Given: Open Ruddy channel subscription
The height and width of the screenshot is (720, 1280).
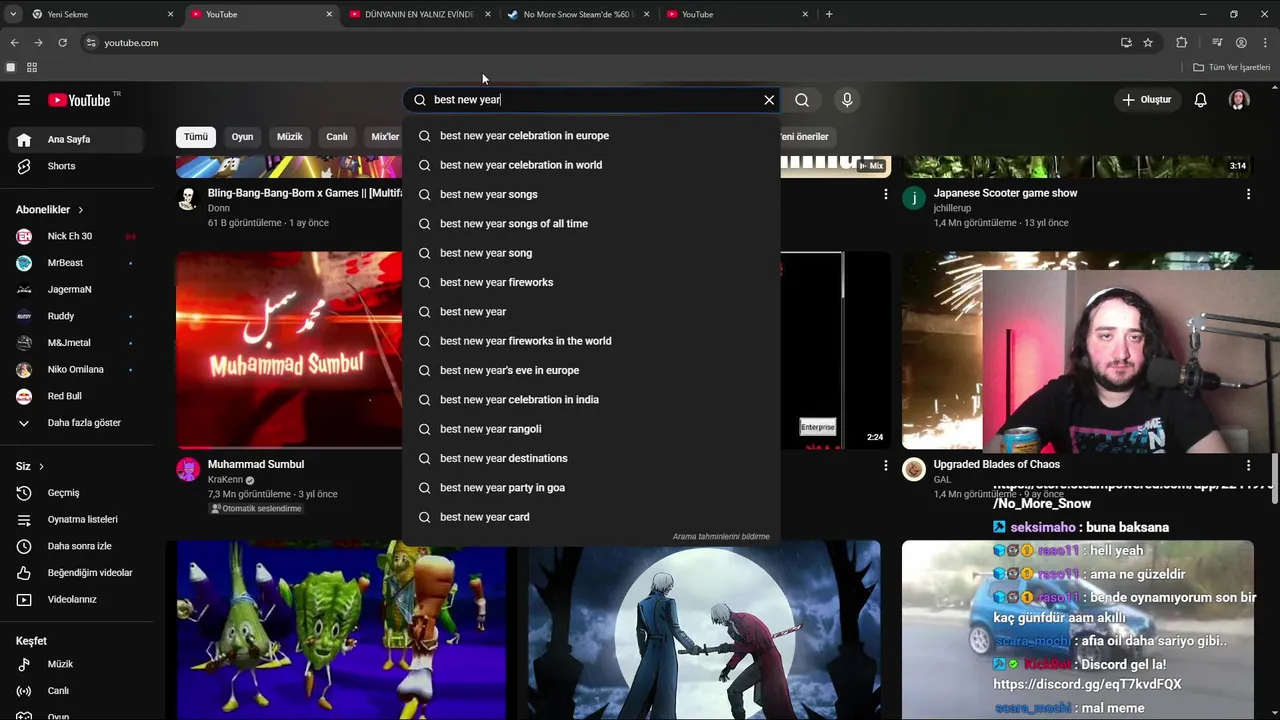Looking at the screenshot, I should (x=78, y=316).
